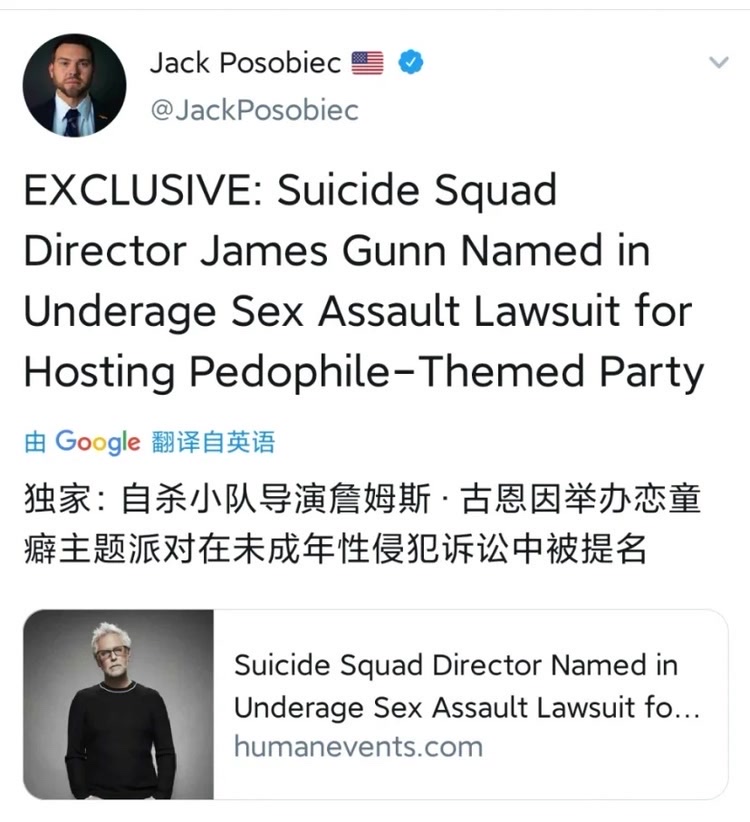
Task: Expand tweet options chevron at top right
Action: pyautogui.click(x=719, y=62)
